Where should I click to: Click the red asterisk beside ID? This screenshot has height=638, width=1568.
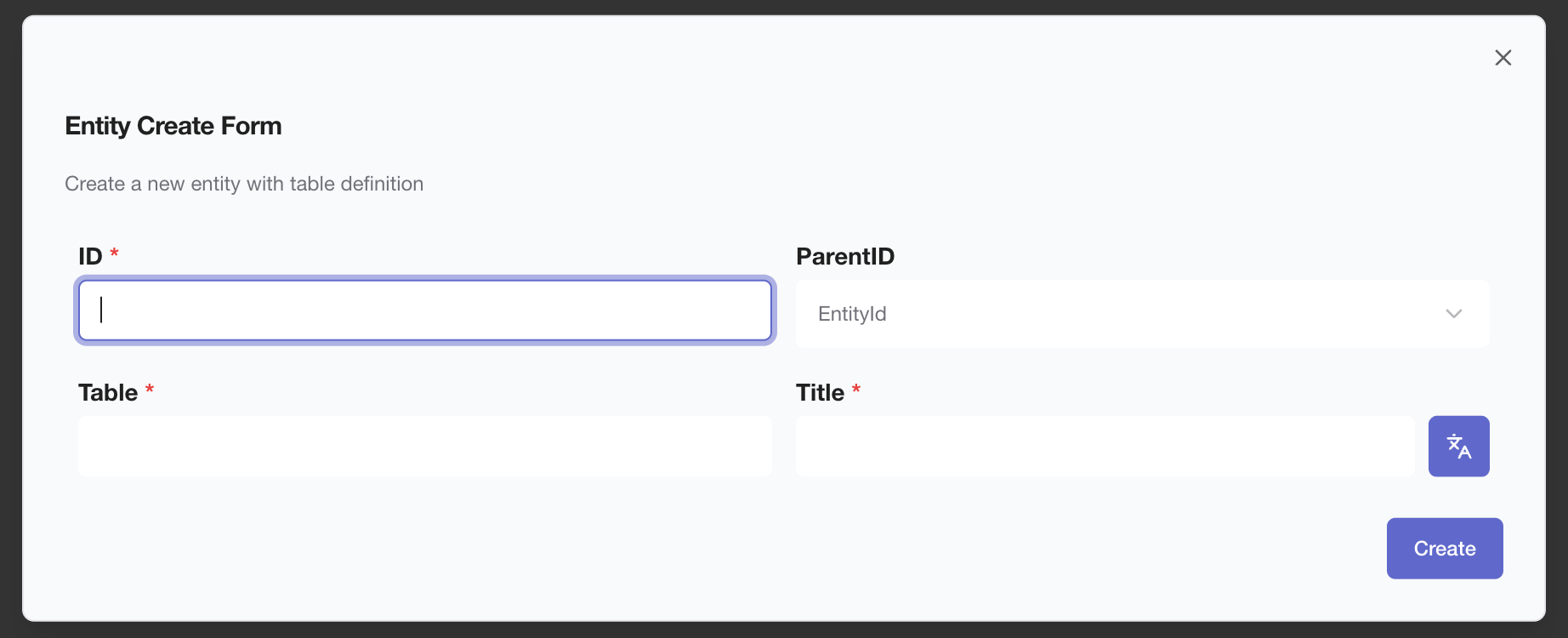click(114, 253)
